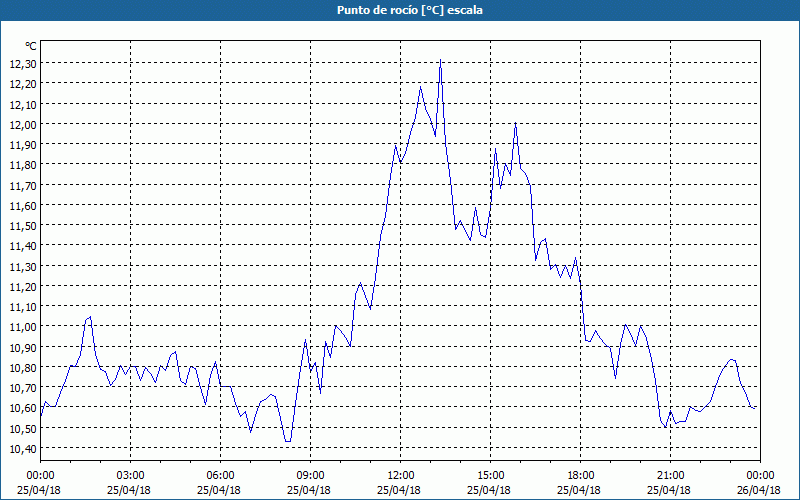Click the 11,00 y-axis label

point(23,327)
